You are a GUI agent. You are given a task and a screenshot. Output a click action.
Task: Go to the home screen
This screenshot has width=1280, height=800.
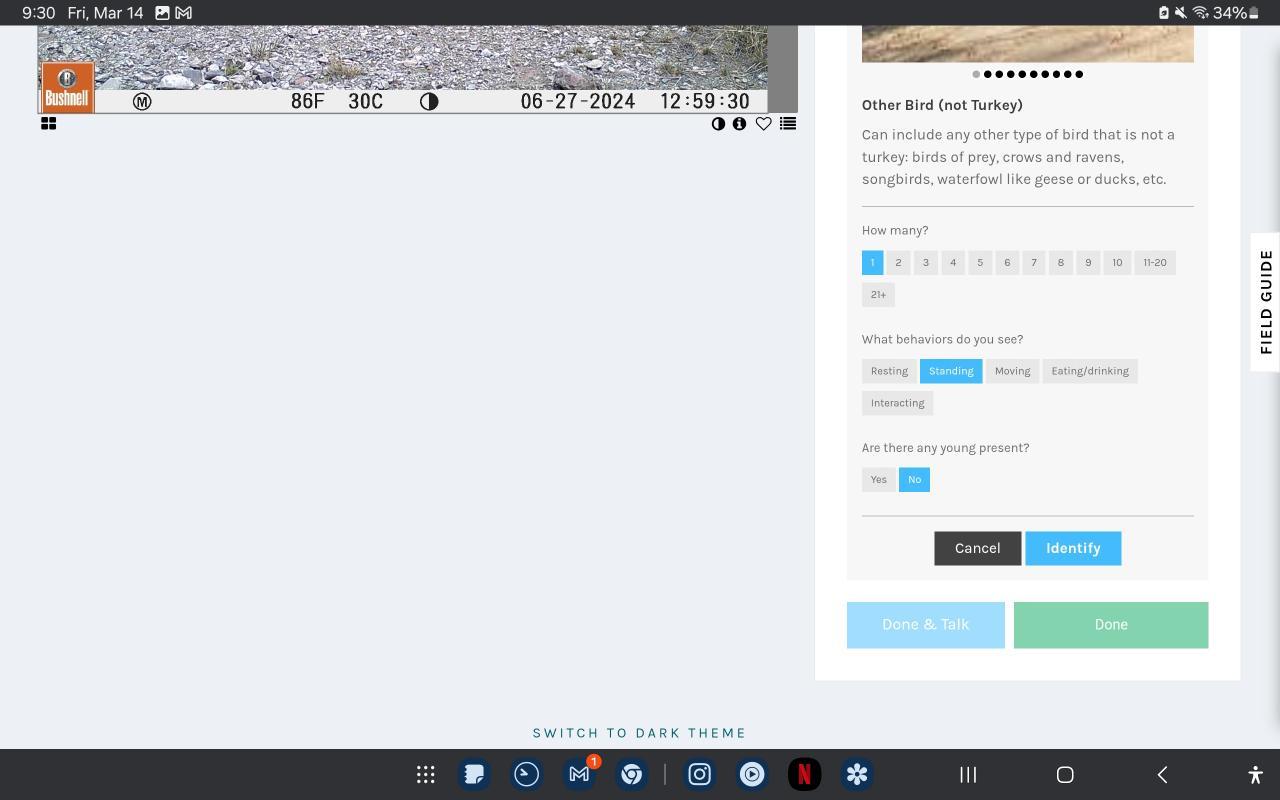point(1065,775)
